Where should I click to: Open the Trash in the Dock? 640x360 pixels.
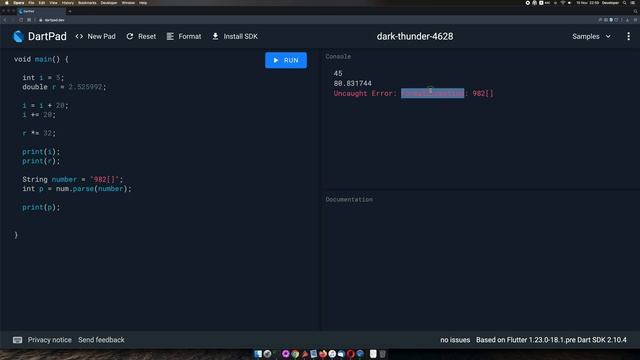(382, 354)
